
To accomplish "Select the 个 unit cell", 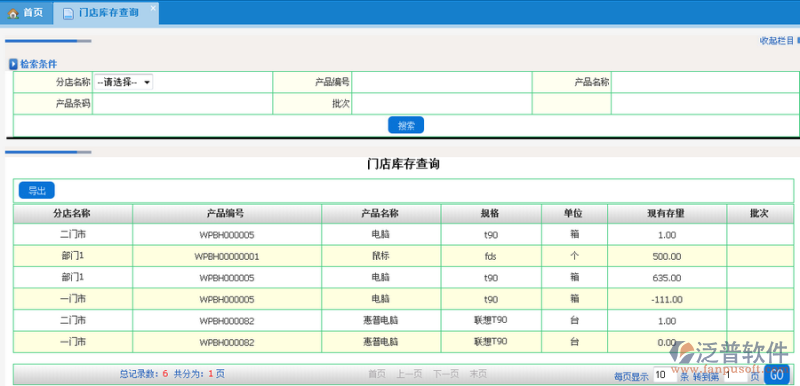I will [574, 256].
